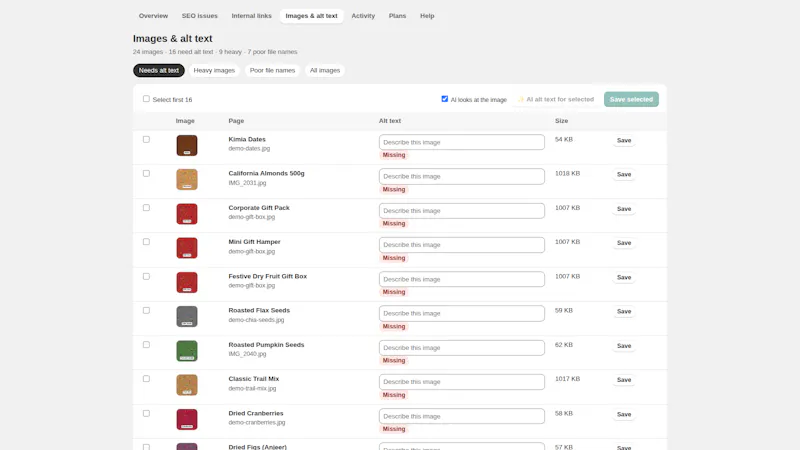
Task: Open the Corporate Gift Pack thumbnail
Action: point(187,214)
